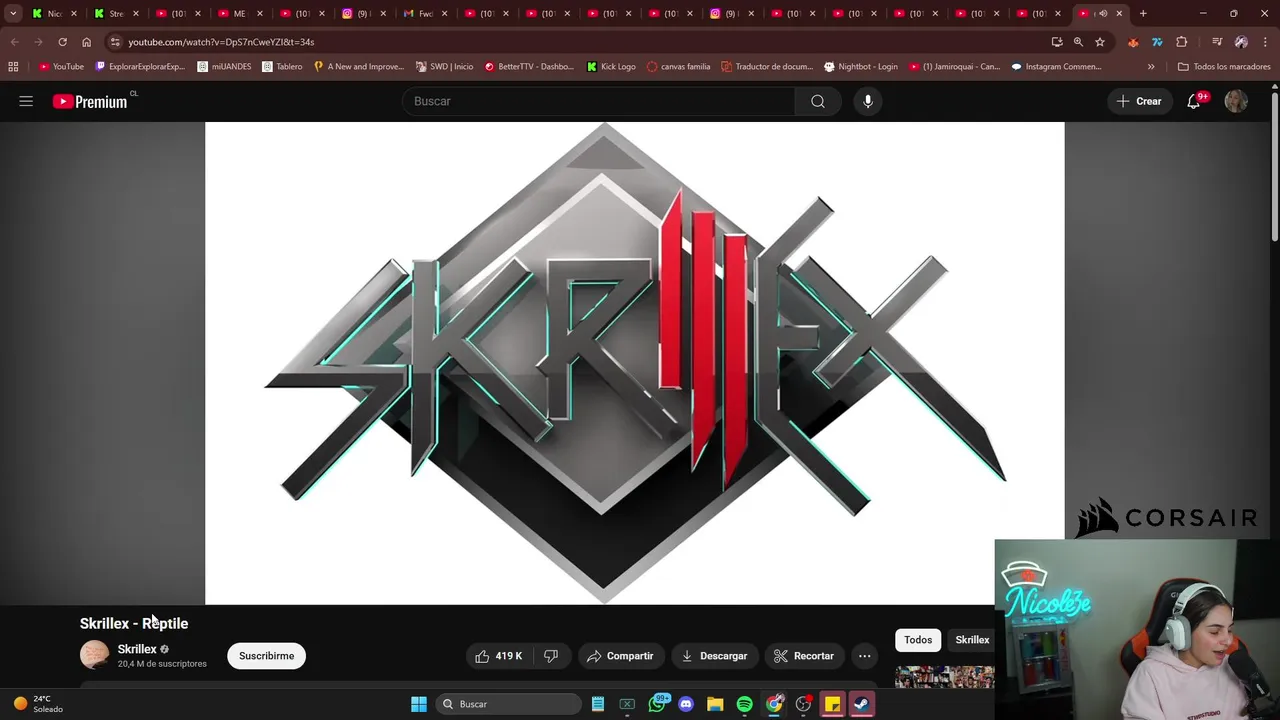This screenshot has height=720, width=1280.
Task: Open the more actions ellipsis button
Action: 864,656
